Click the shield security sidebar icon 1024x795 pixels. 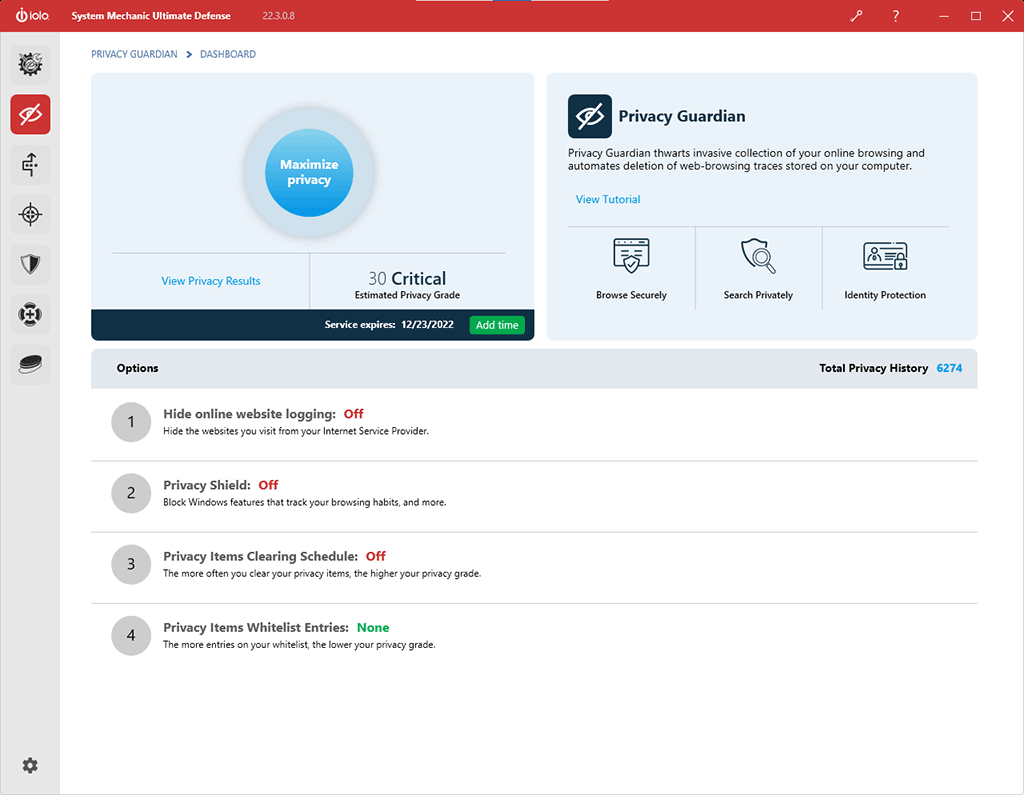coord(30,264)
